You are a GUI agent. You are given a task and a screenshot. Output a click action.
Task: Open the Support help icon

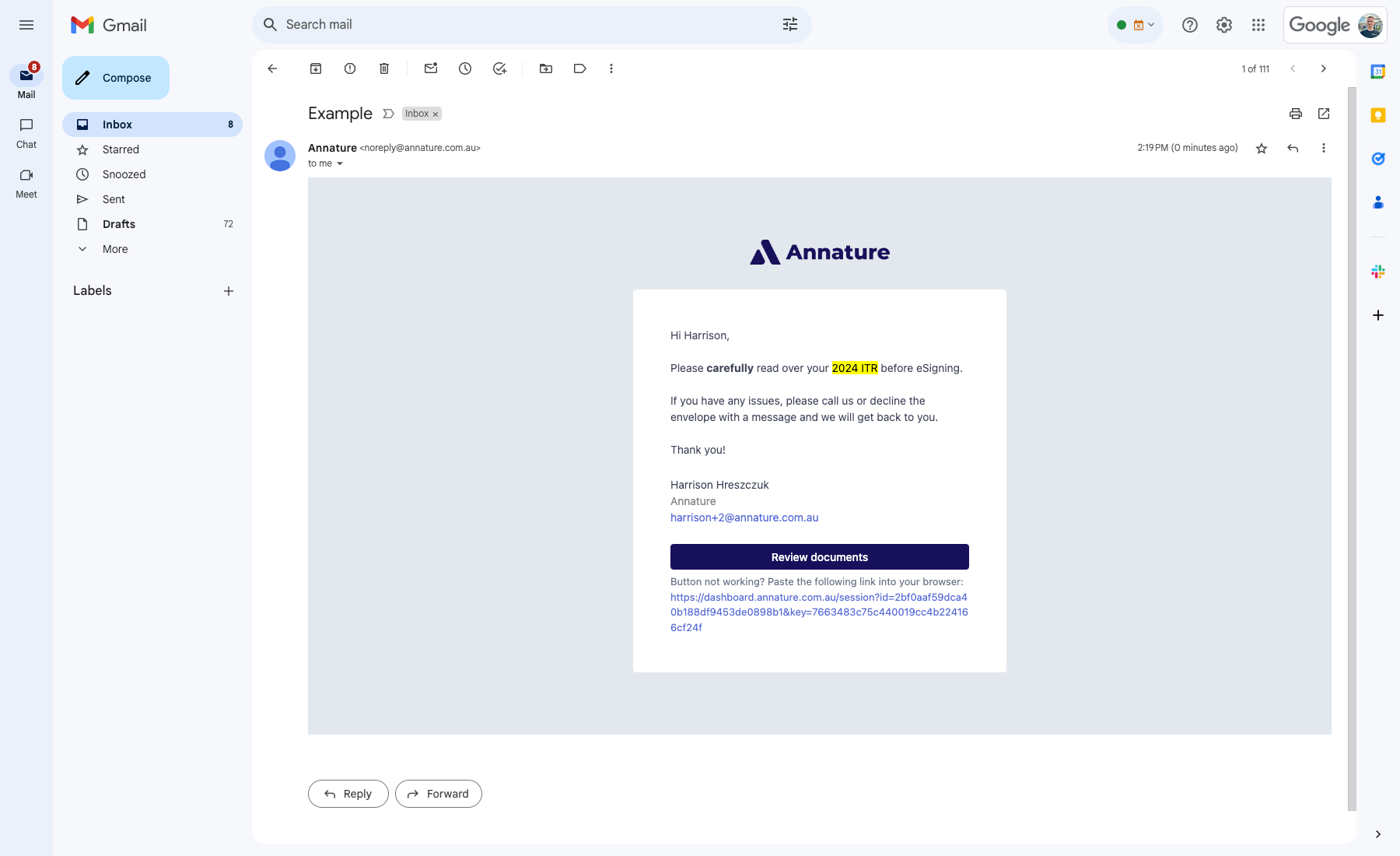[x=1190, y=25]
